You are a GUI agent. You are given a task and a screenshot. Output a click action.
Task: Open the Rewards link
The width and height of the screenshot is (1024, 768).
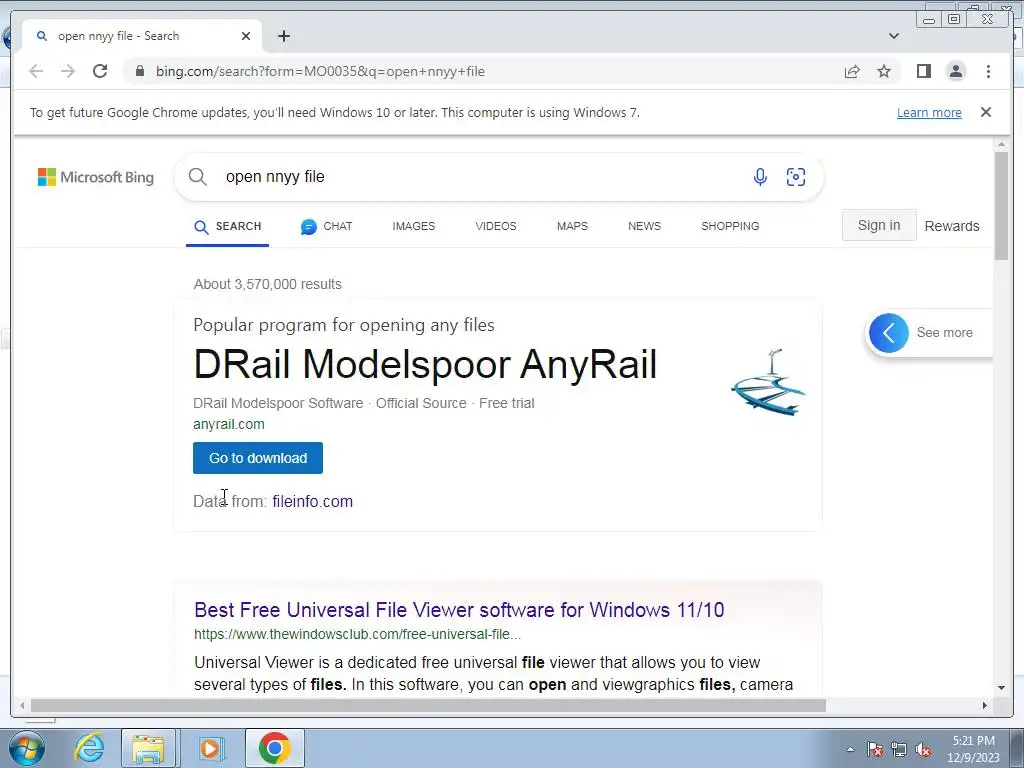[x=952, y=226]
